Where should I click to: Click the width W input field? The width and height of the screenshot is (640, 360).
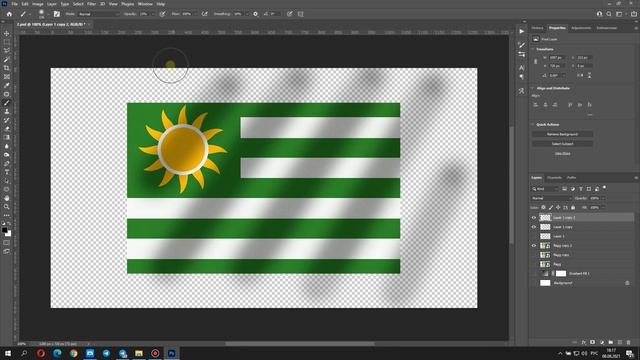[557, 58]
